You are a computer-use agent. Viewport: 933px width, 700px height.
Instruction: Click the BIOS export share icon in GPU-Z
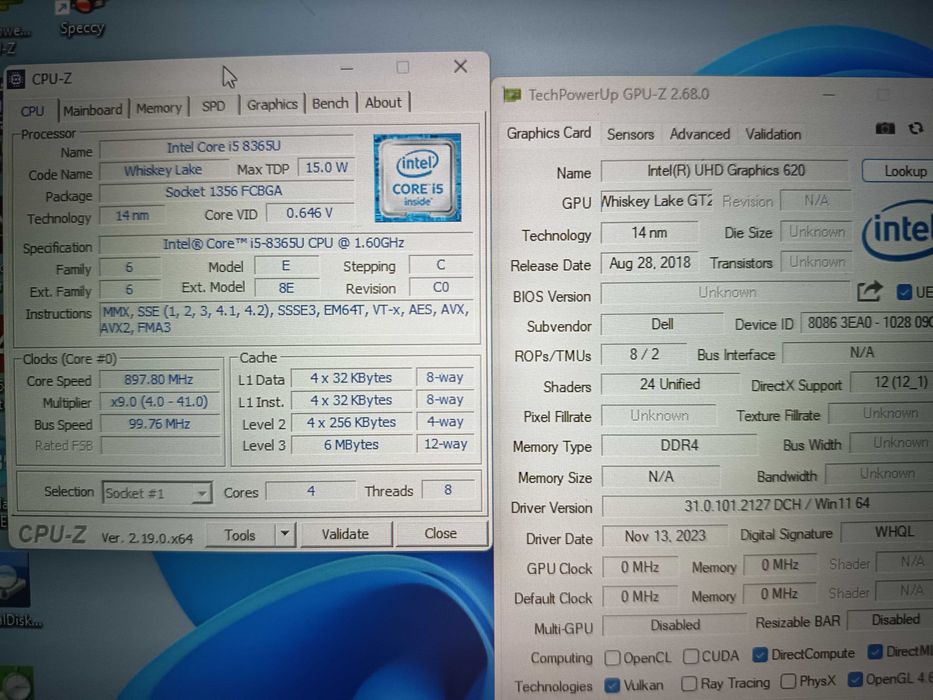[x=869, y=291]
